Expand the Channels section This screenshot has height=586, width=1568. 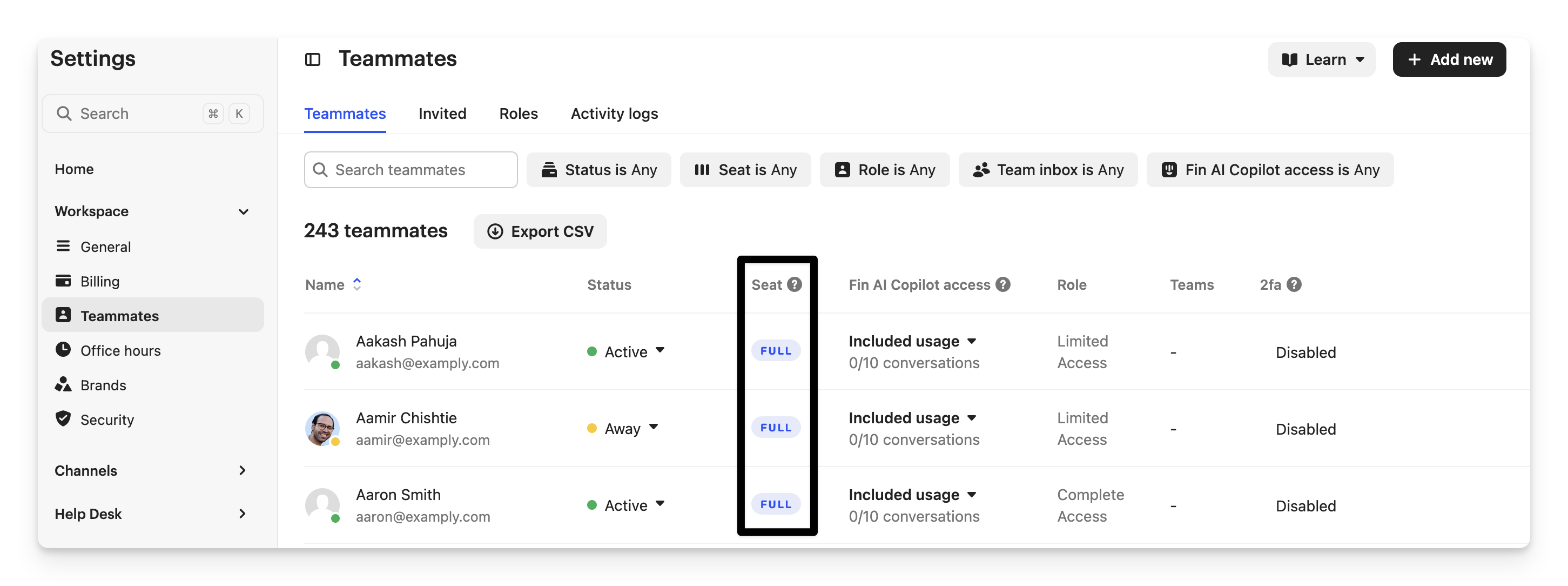243,470
